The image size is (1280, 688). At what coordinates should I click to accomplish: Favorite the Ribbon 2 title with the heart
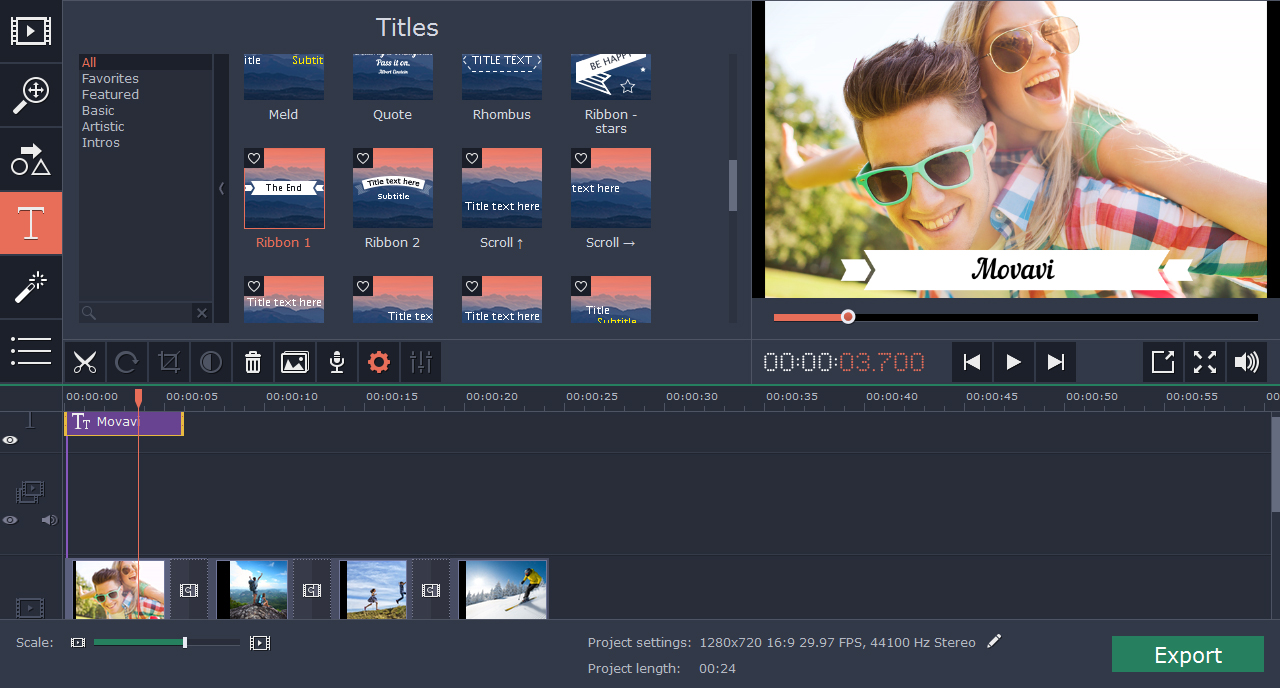(362, 158)
